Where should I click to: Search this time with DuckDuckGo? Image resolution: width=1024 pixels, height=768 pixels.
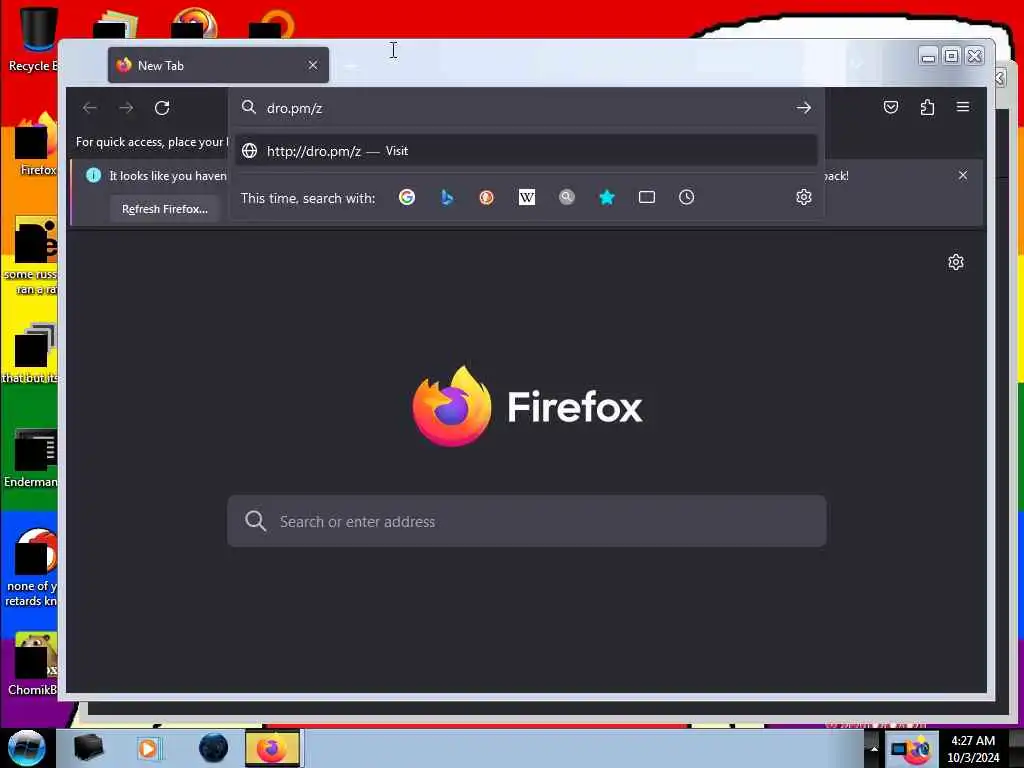point(487,197)
